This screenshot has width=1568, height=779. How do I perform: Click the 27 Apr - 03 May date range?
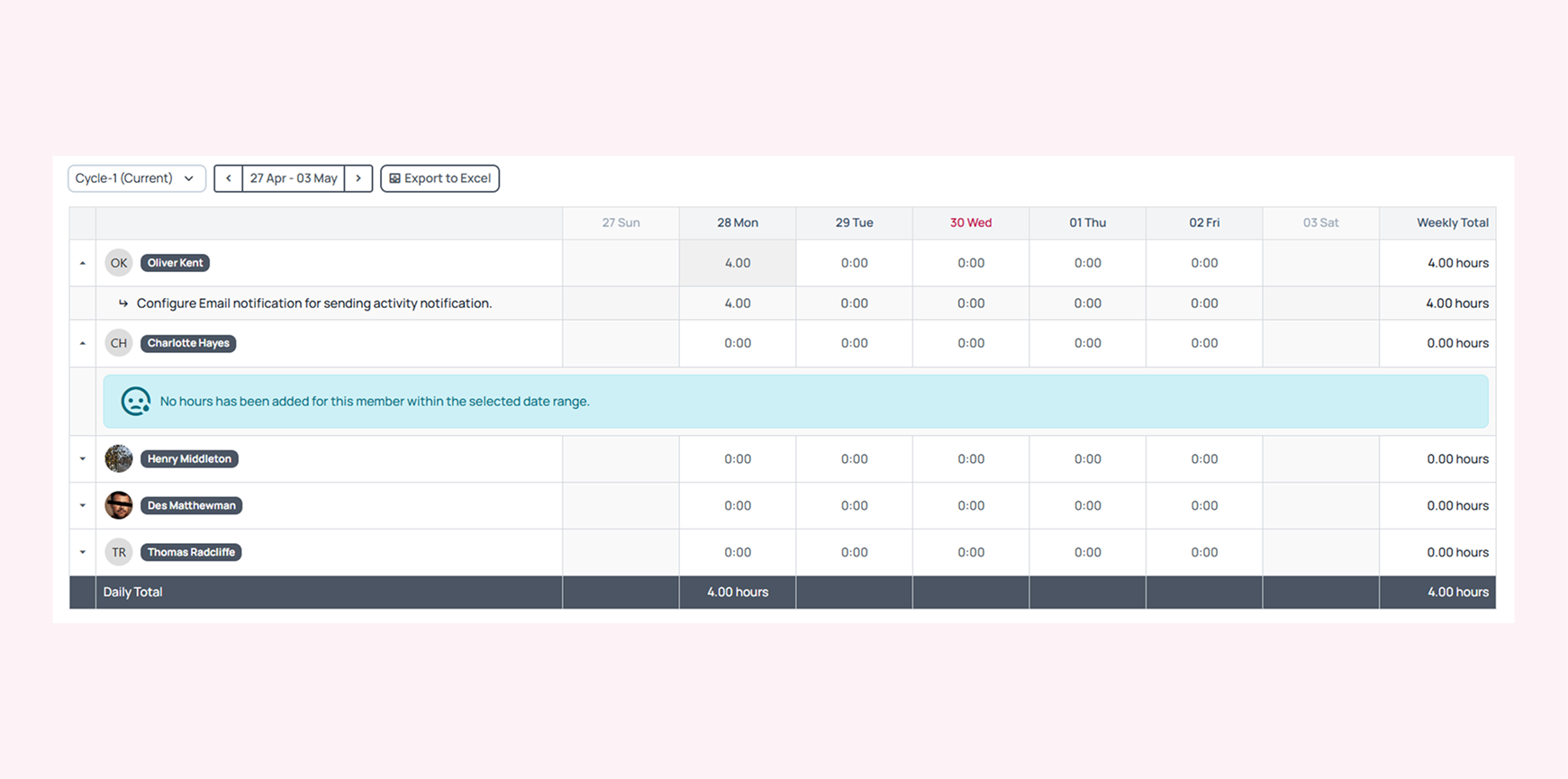pos(294,178)
